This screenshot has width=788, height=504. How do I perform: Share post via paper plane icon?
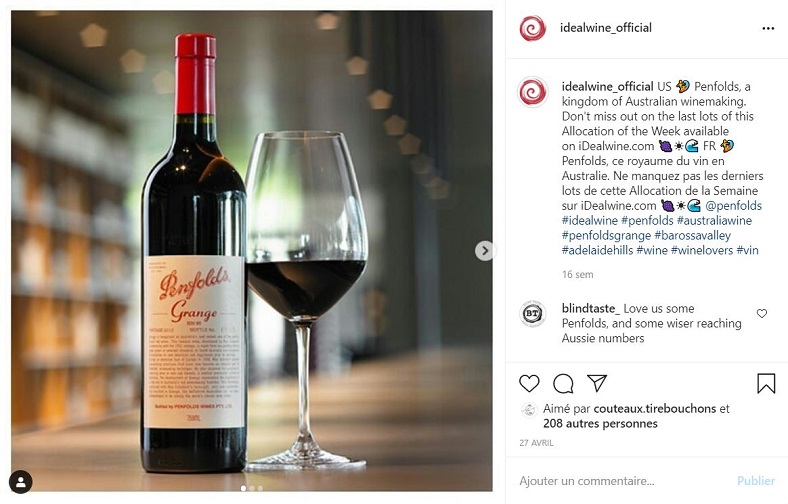pyautogui.click(x=597, y=383)
